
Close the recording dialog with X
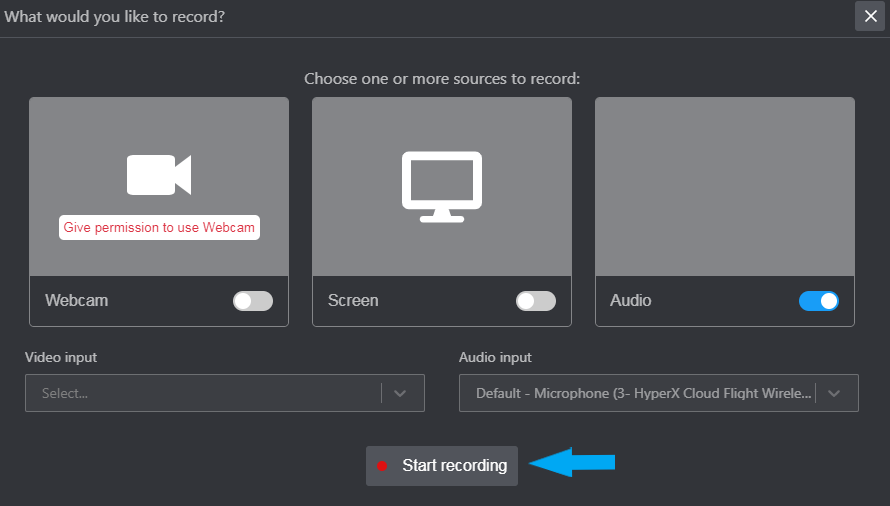pos(870,16)
